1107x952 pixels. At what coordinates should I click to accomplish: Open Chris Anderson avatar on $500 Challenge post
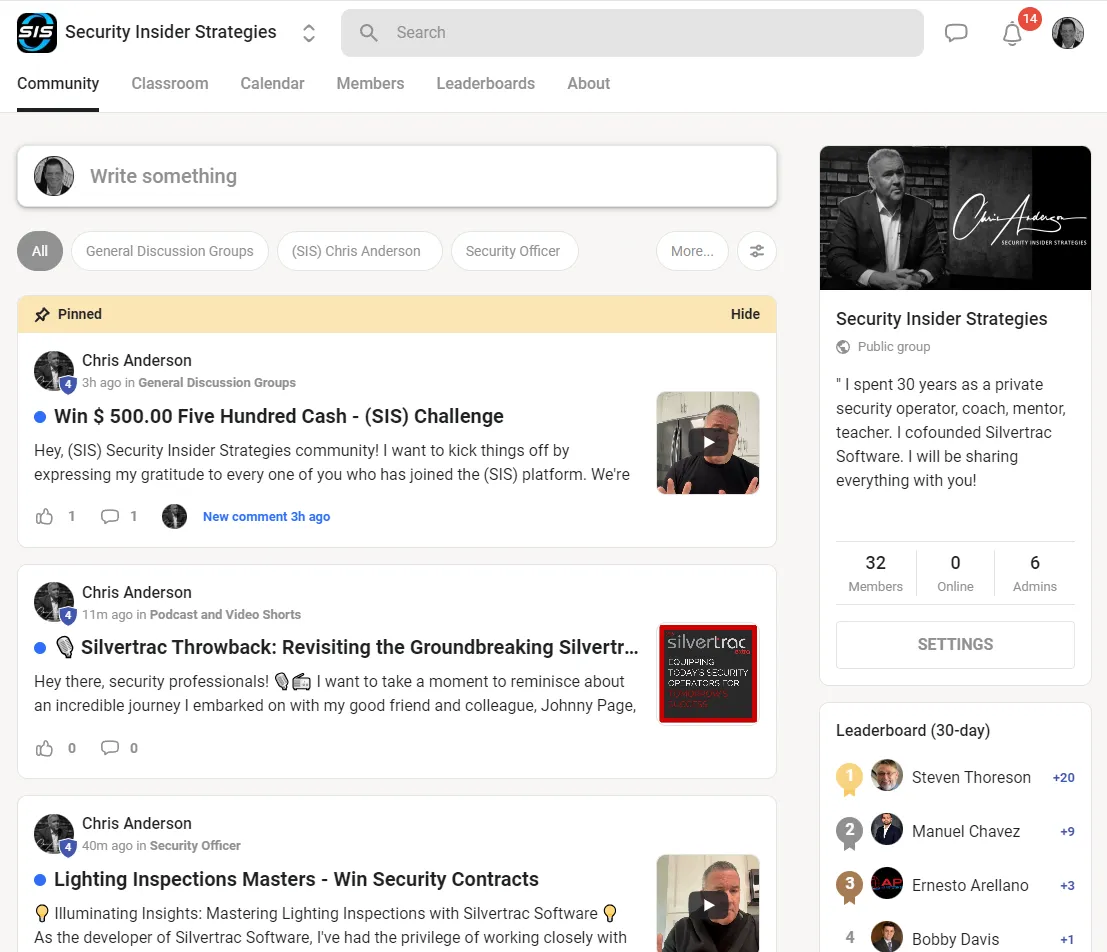coord(54,371)
